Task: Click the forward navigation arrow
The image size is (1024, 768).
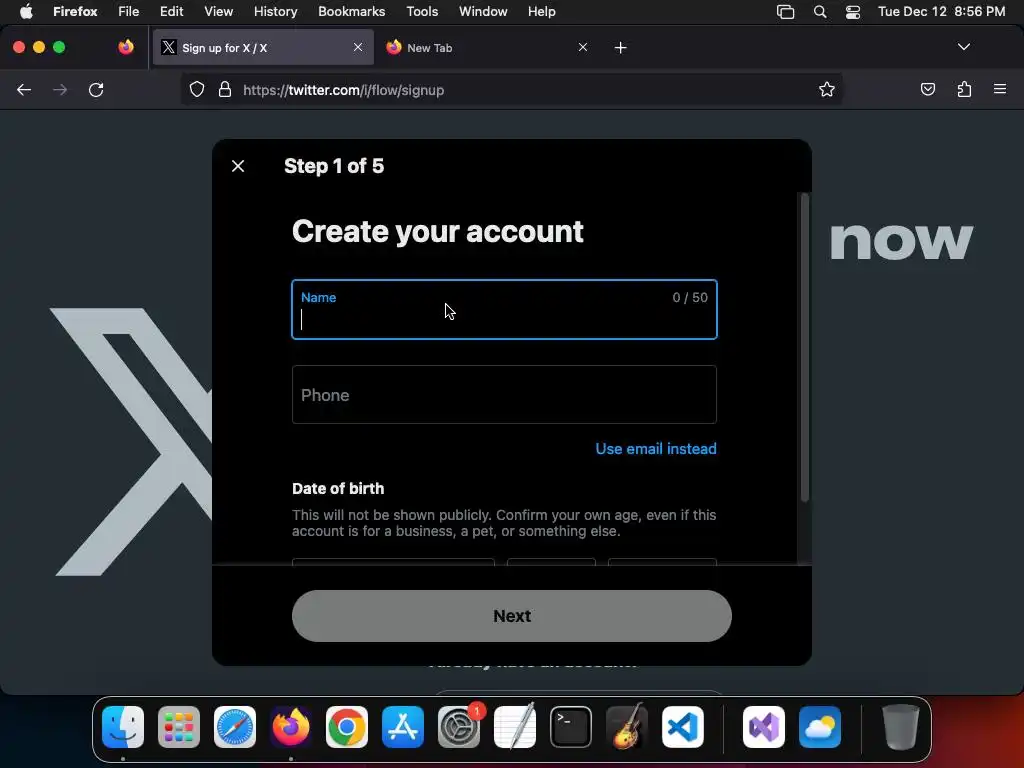Action: [60, 90]
